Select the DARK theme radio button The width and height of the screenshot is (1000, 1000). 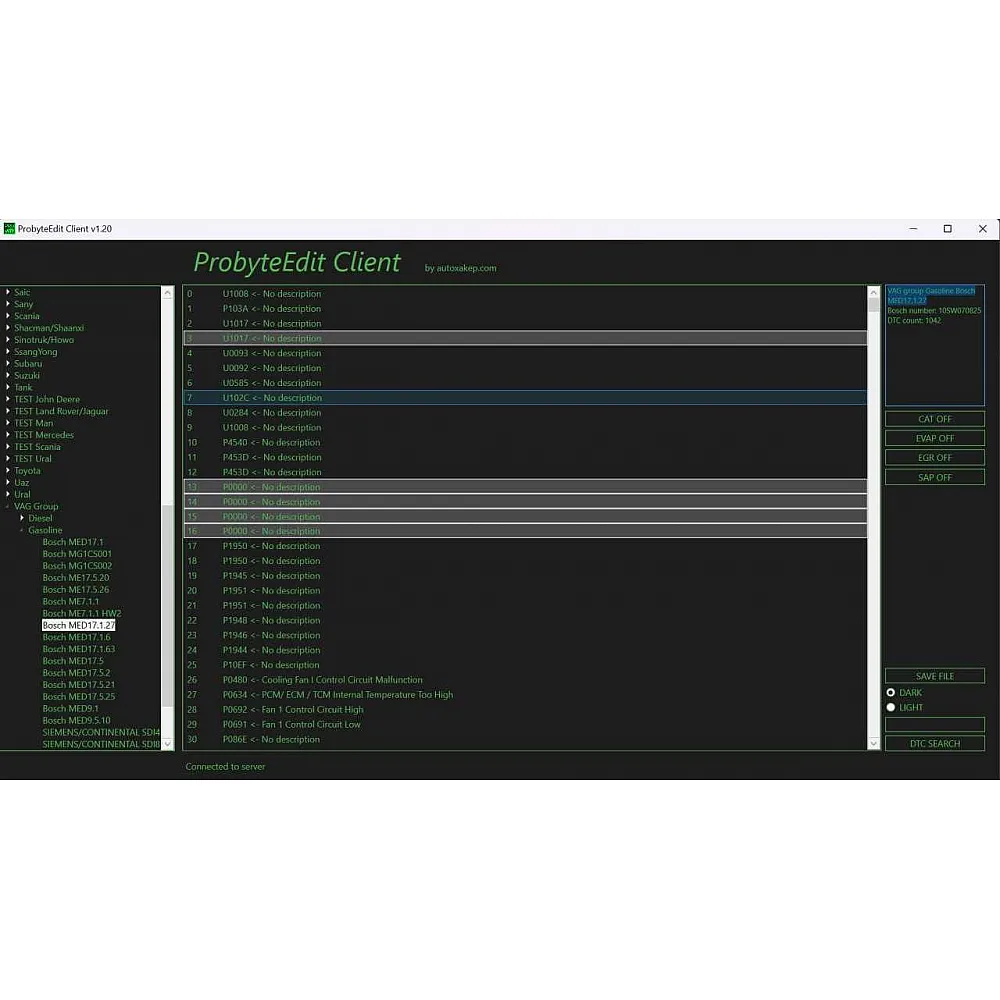tap(891, 692)
